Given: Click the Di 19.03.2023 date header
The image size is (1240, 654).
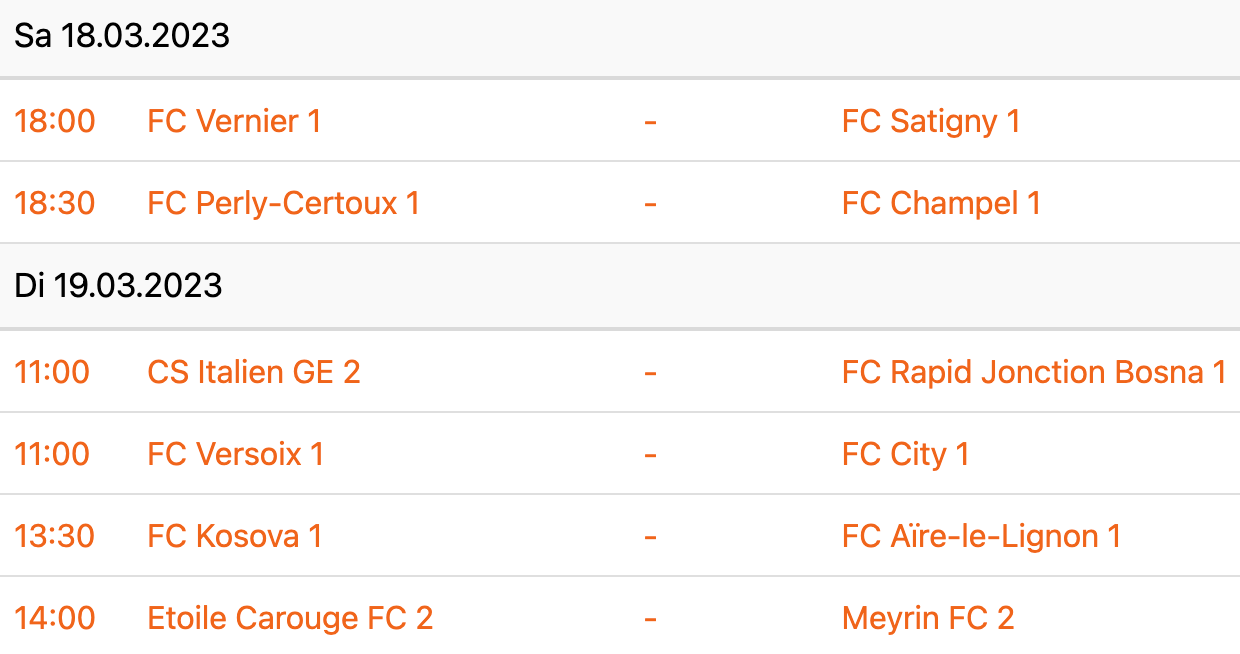Looking at the screenshot, I should click(620, 286).
